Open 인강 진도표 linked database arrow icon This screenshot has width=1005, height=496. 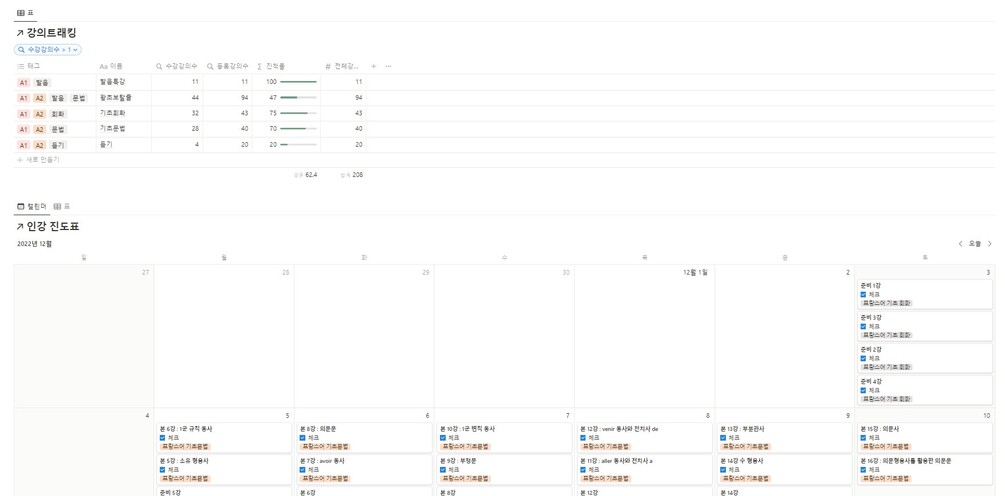pyautogui.click(x=20, y=227)
